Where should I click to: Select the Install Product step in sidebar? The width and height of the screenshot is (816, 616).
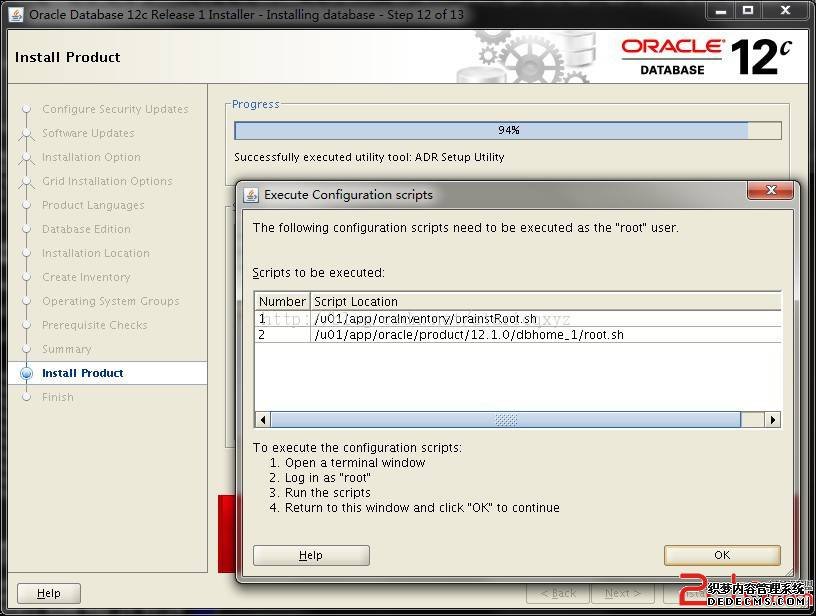pos(82,373)
